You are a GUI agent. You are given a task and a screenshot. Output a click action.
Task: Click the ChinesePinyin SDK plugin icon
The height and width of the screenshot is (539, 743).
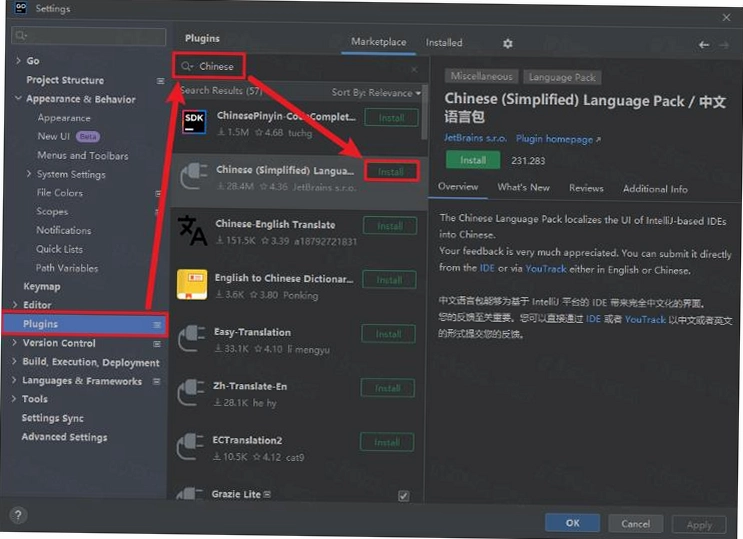pyautogui.click(x=194, y=122)
